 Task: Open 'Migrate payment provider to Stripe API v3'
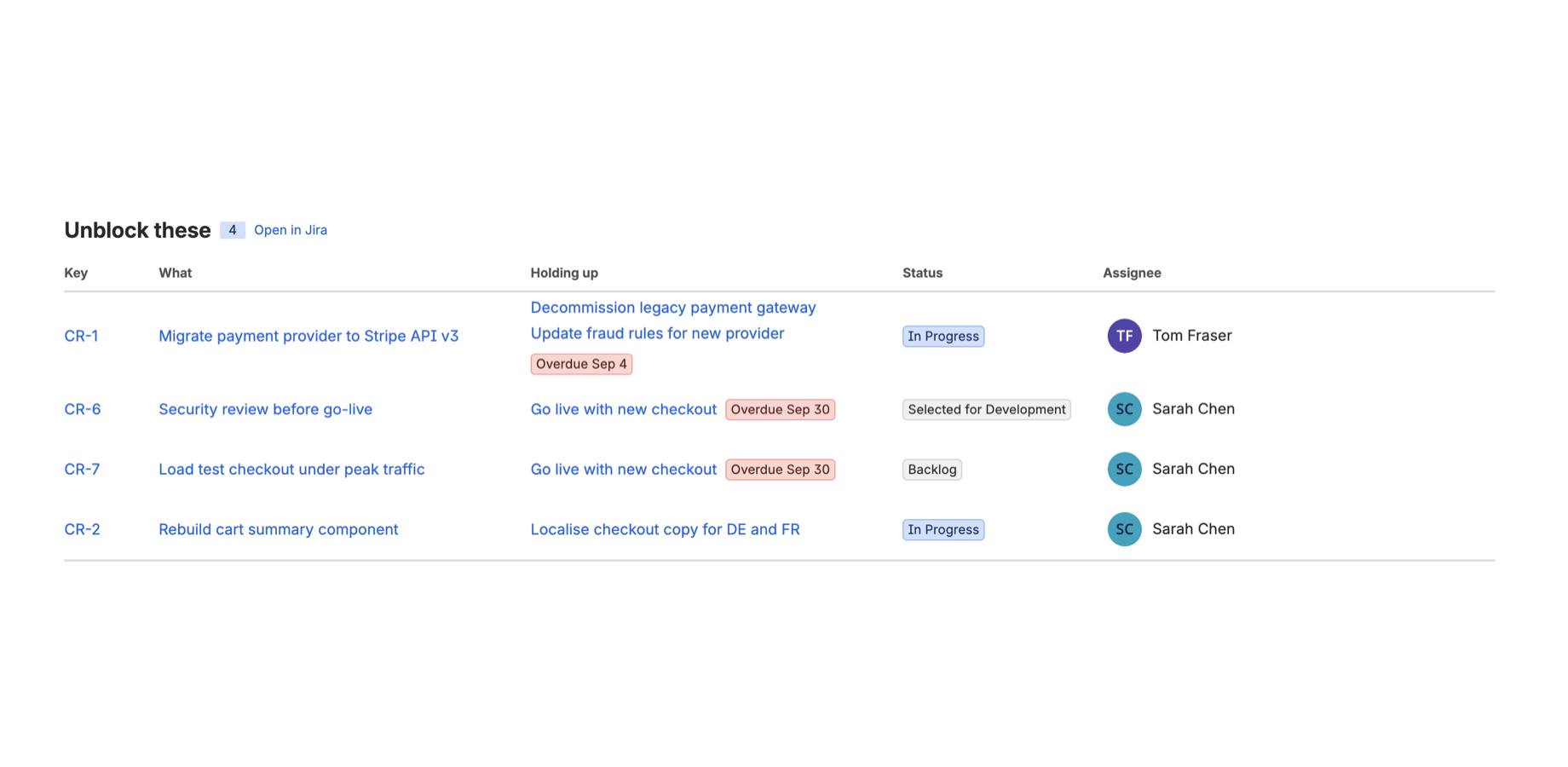point(308,336)
